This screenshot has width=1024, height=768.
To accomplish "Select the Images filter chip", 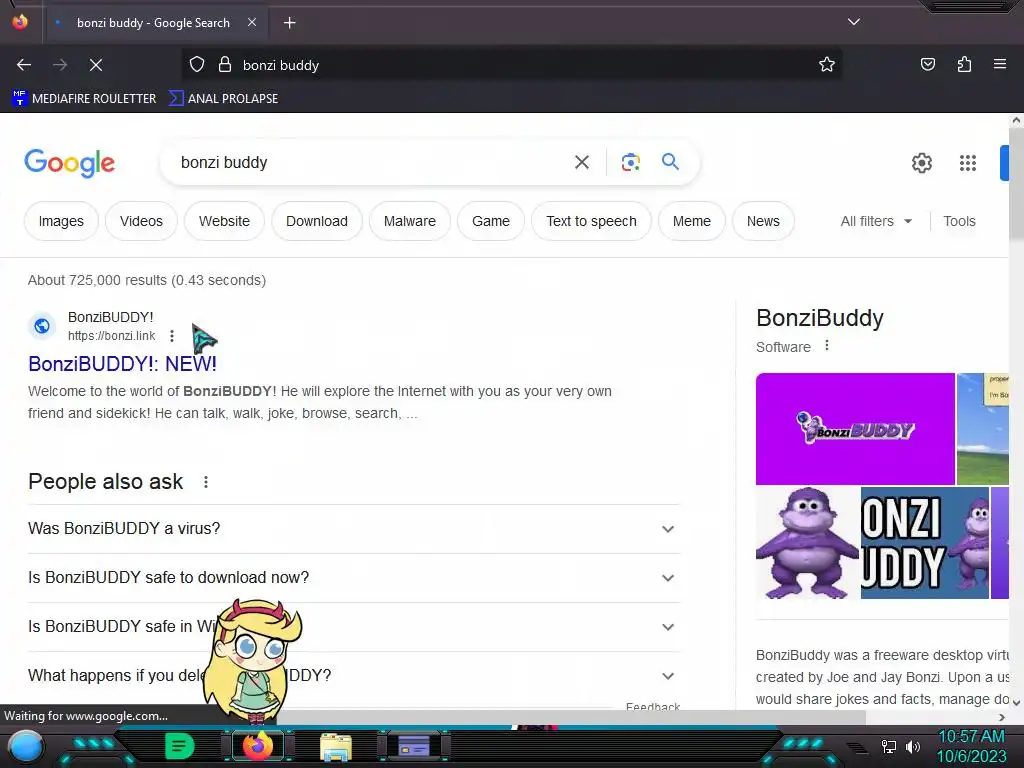I will coord(61,221).
